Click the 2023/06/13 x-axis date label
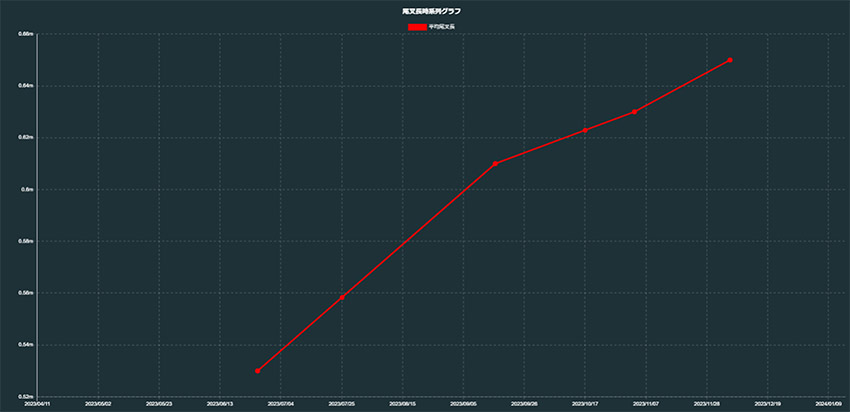Image resolution: width=850 pixels, height=412 pixels. [220, 404]
